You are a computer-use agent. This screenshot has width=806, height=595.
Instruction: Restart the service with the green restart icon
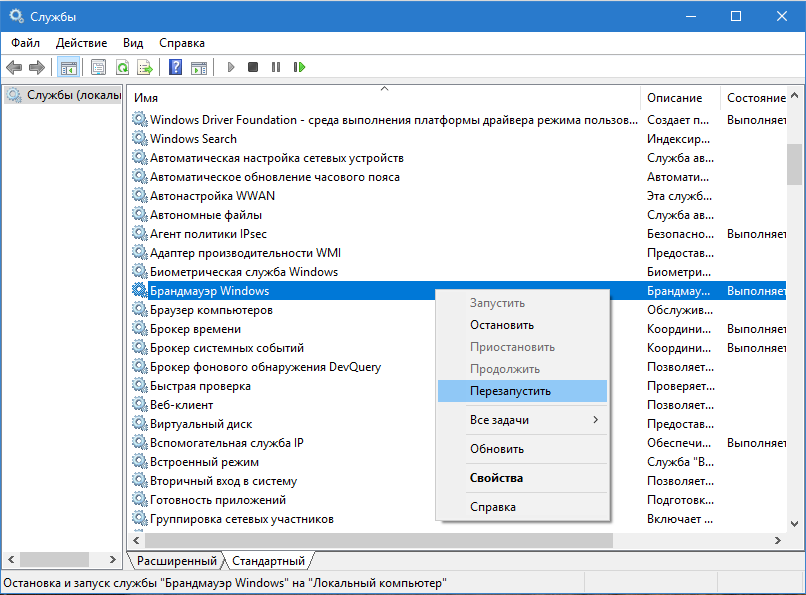click(300, 67)
